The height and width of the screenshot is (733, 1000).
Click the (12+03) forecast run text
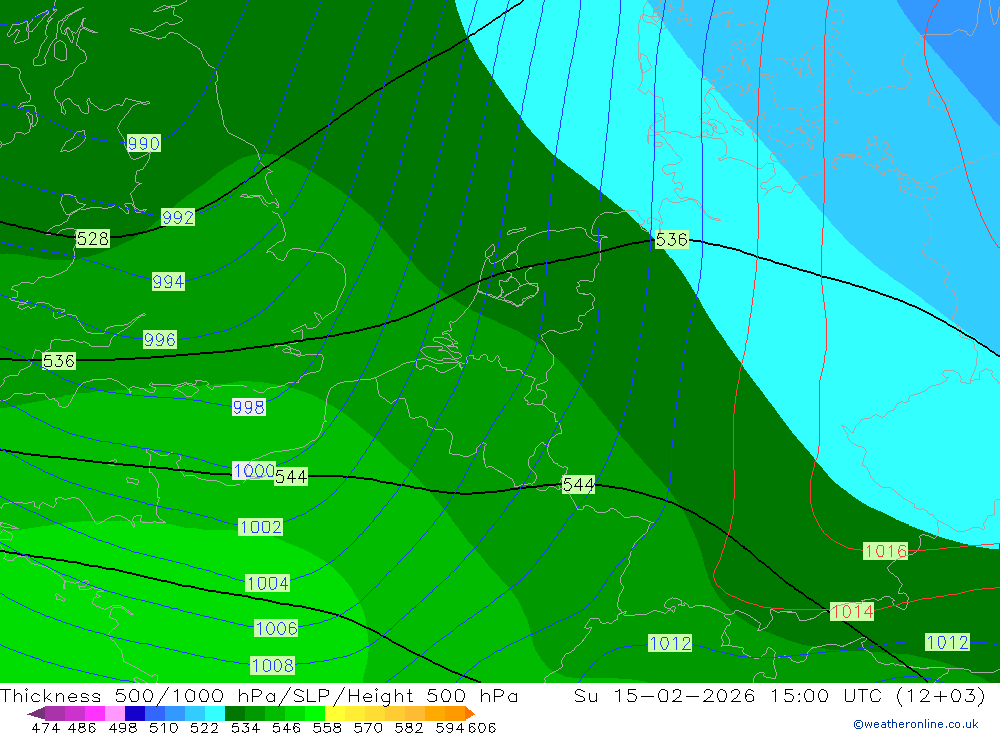[x=941, y=695]
